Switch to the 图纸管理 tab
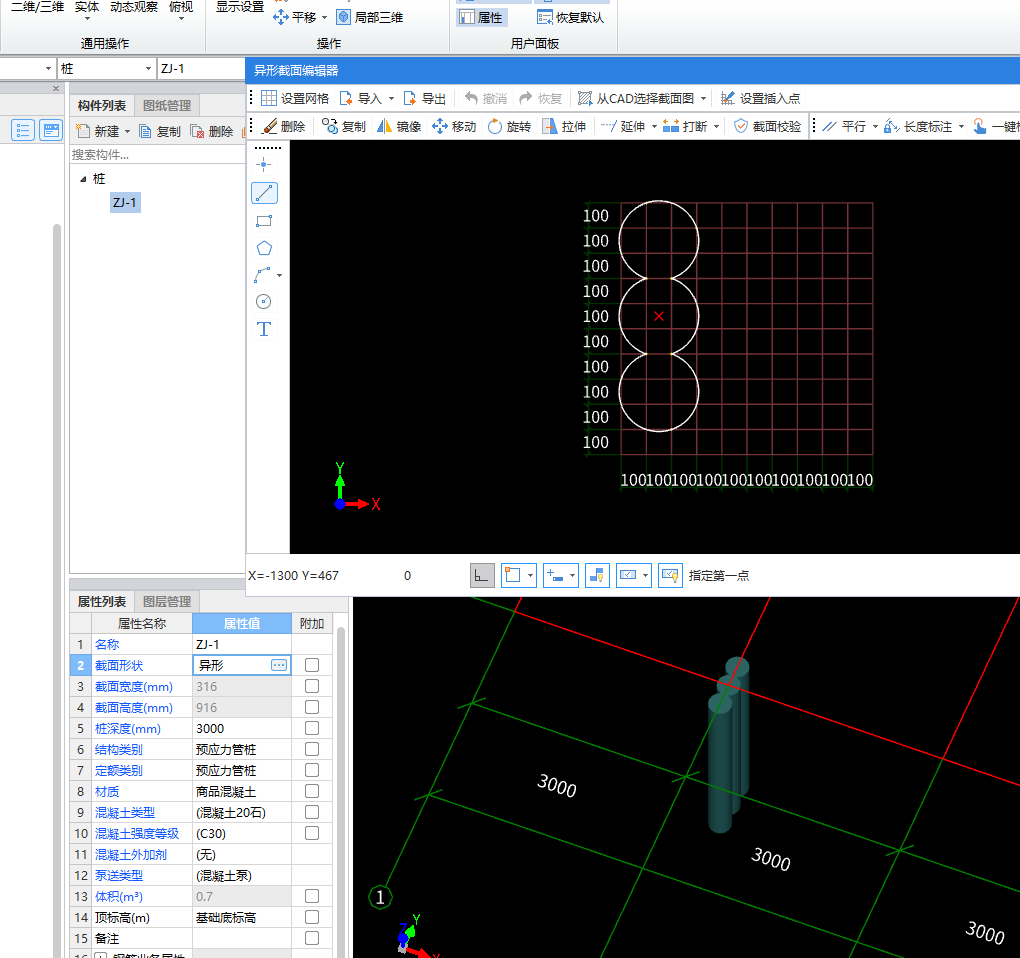Screen dimensions: 1020x958 click(167, 105)
